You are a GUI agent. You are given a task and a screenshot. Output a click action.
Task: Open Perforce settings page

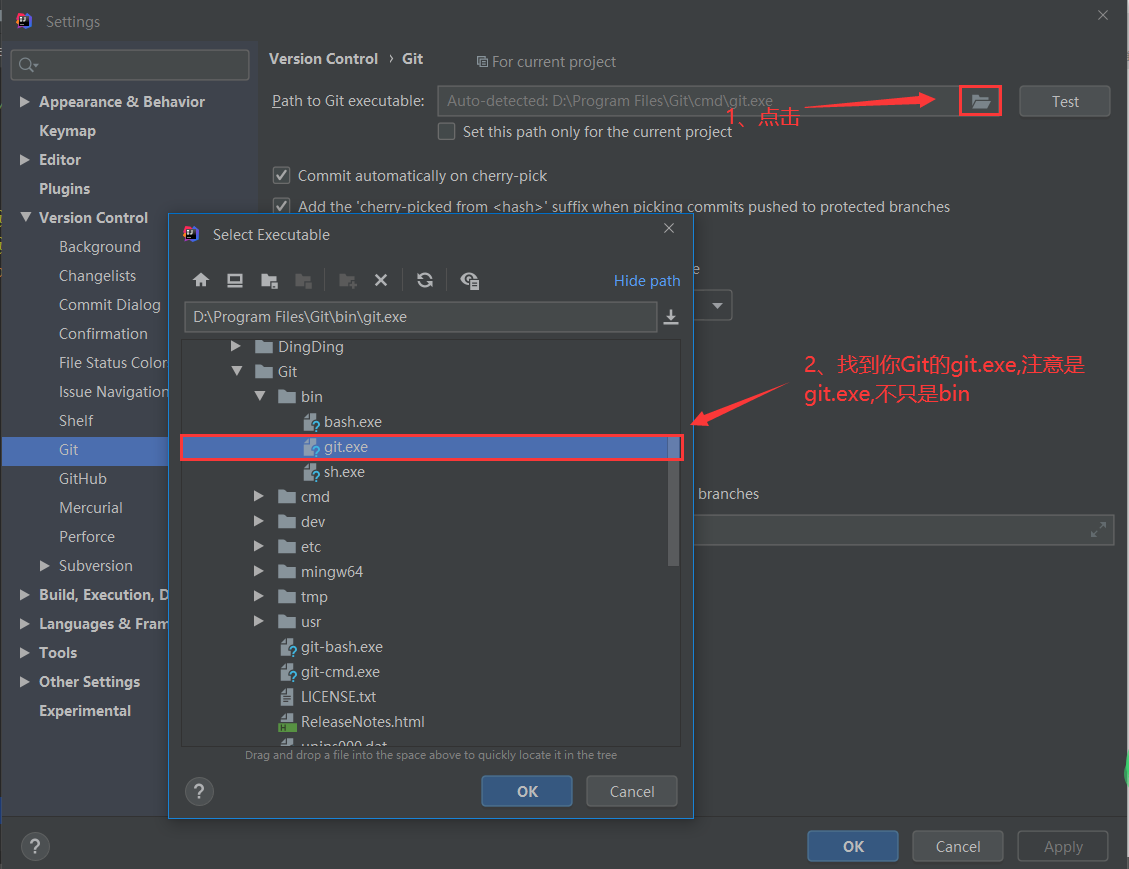coord(86,536)
